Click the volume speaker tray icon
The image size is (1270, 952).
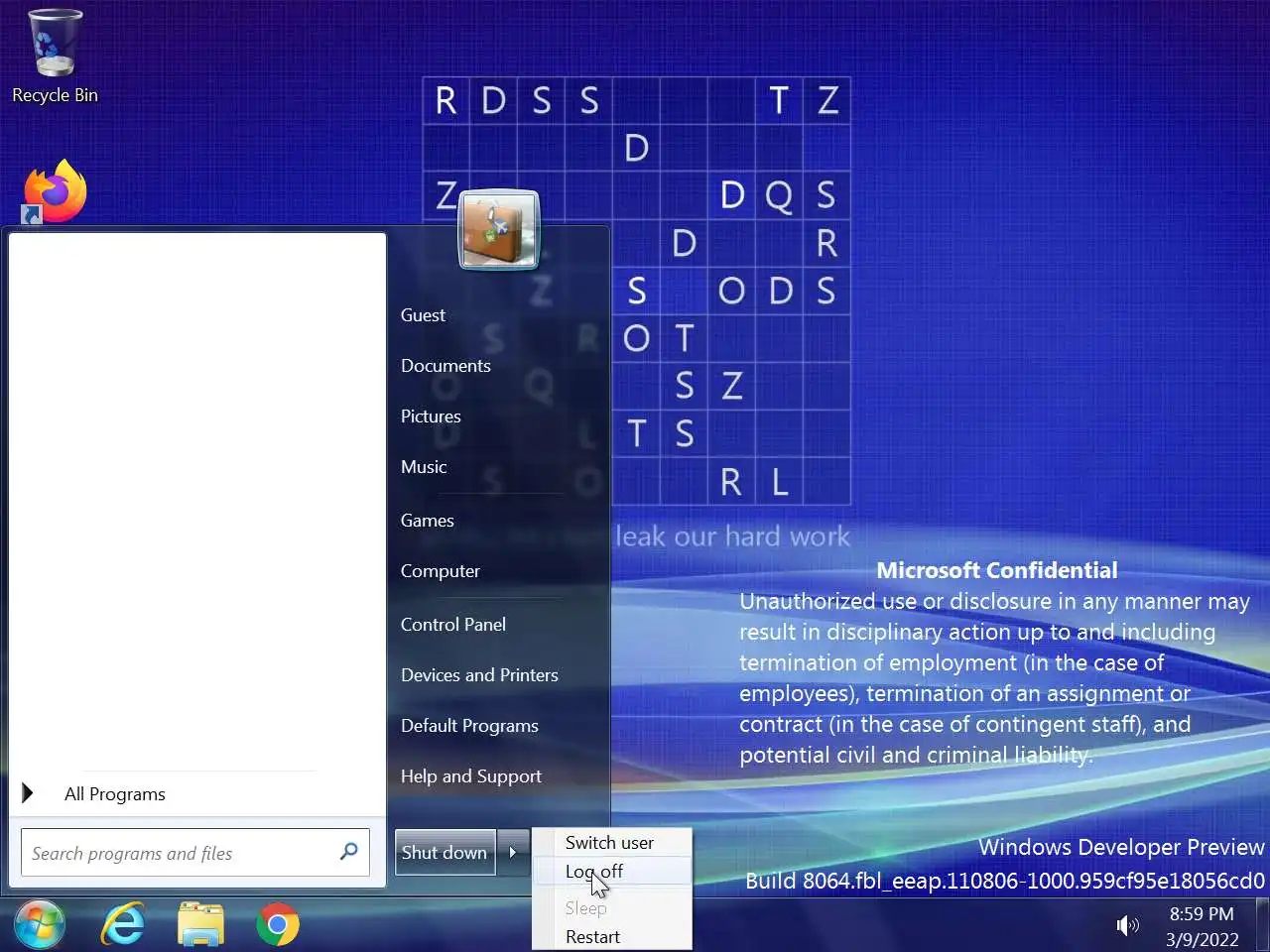point(1128,925)
